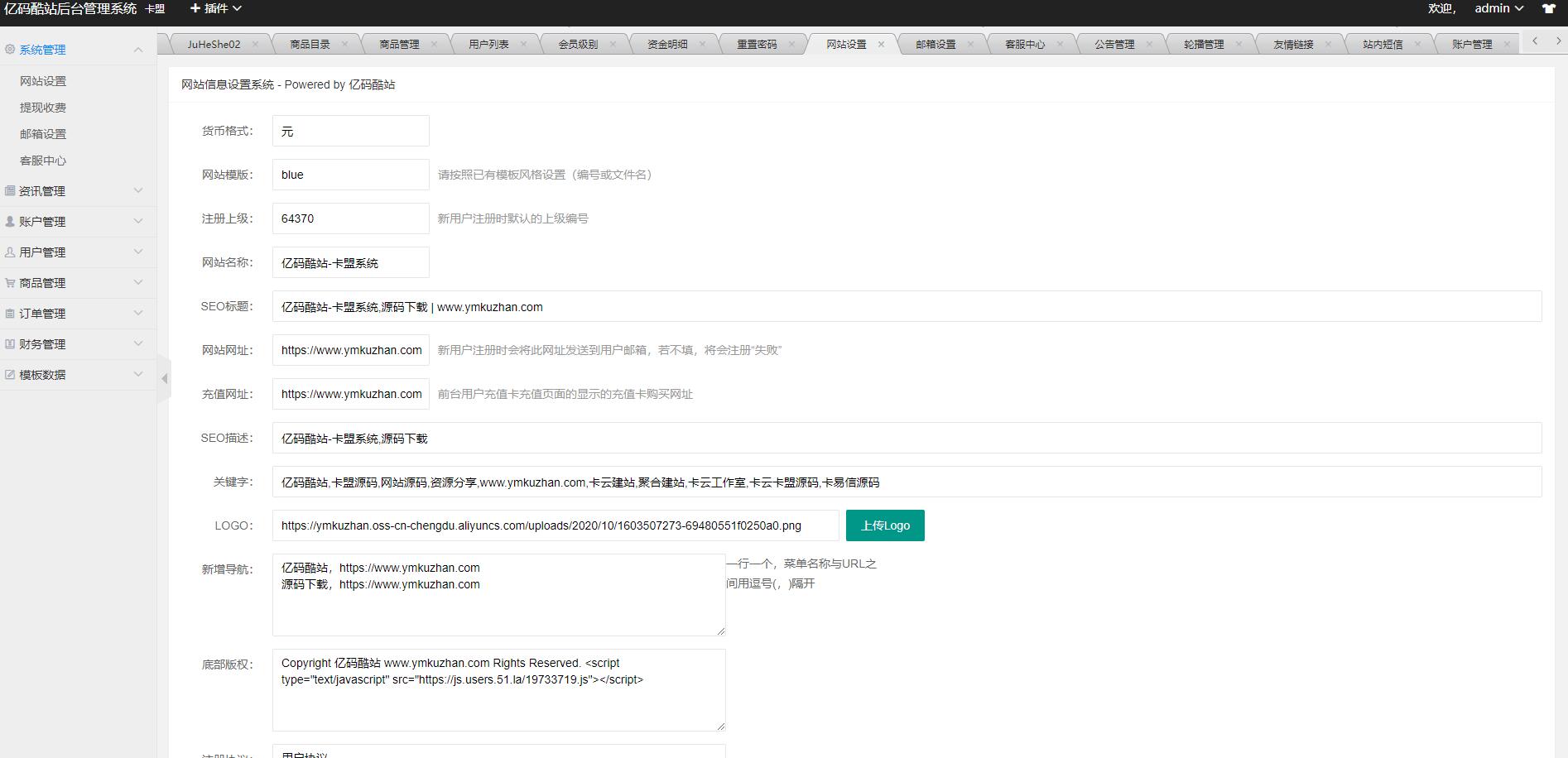Viewport: 1568px width, 758px height.
Task: Switch to the 用户列表 tab
Action: click(488, 45)
